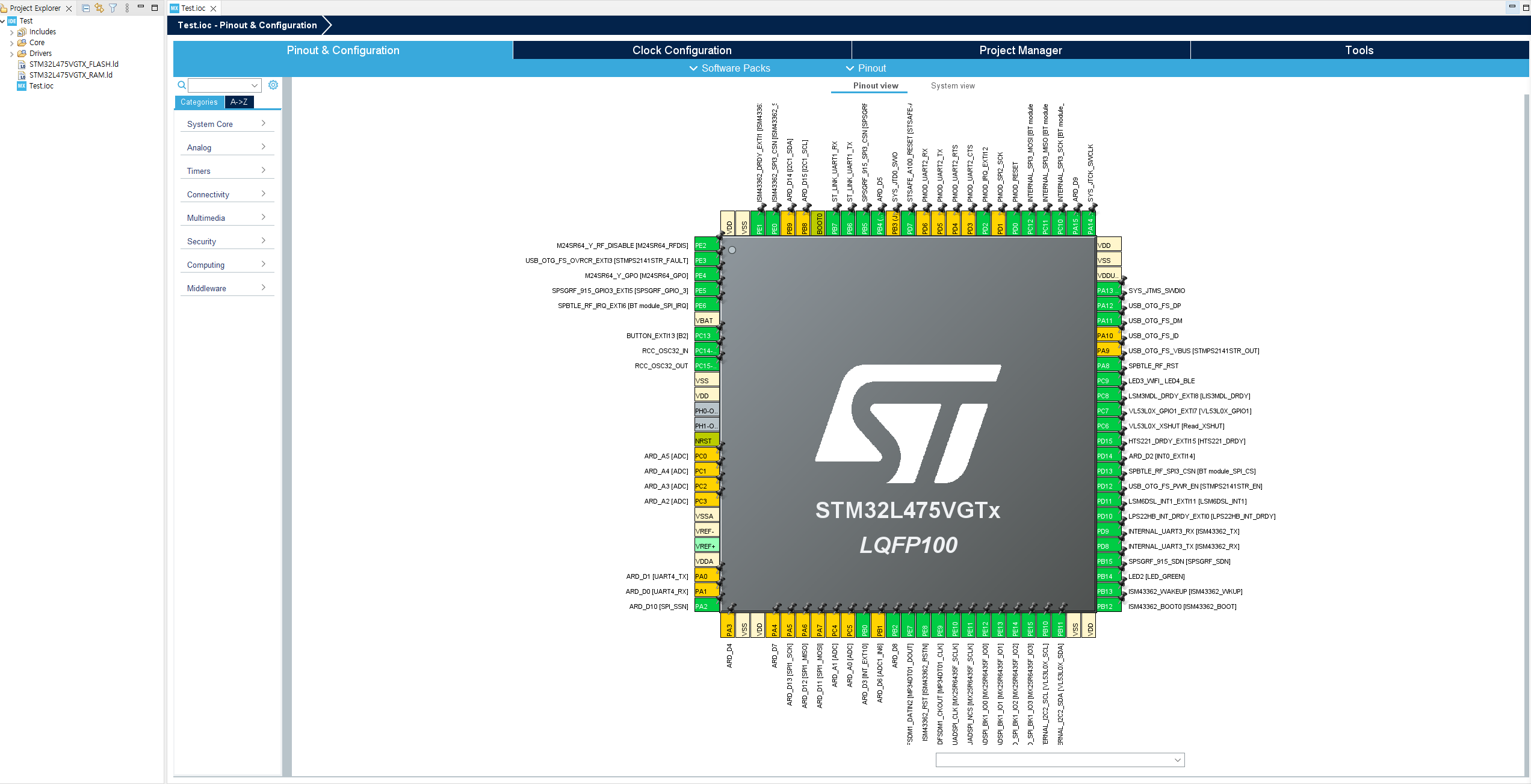Click pin PD15 HTS221_DRDY
The image size is (1531, 784).
point(1109,441)
